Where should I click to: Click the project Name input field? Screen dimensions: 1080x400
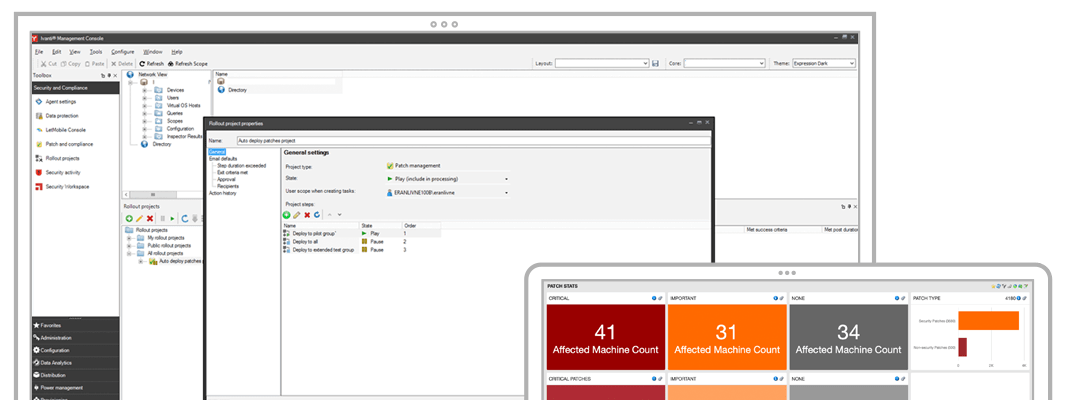(x=473, y=140)
